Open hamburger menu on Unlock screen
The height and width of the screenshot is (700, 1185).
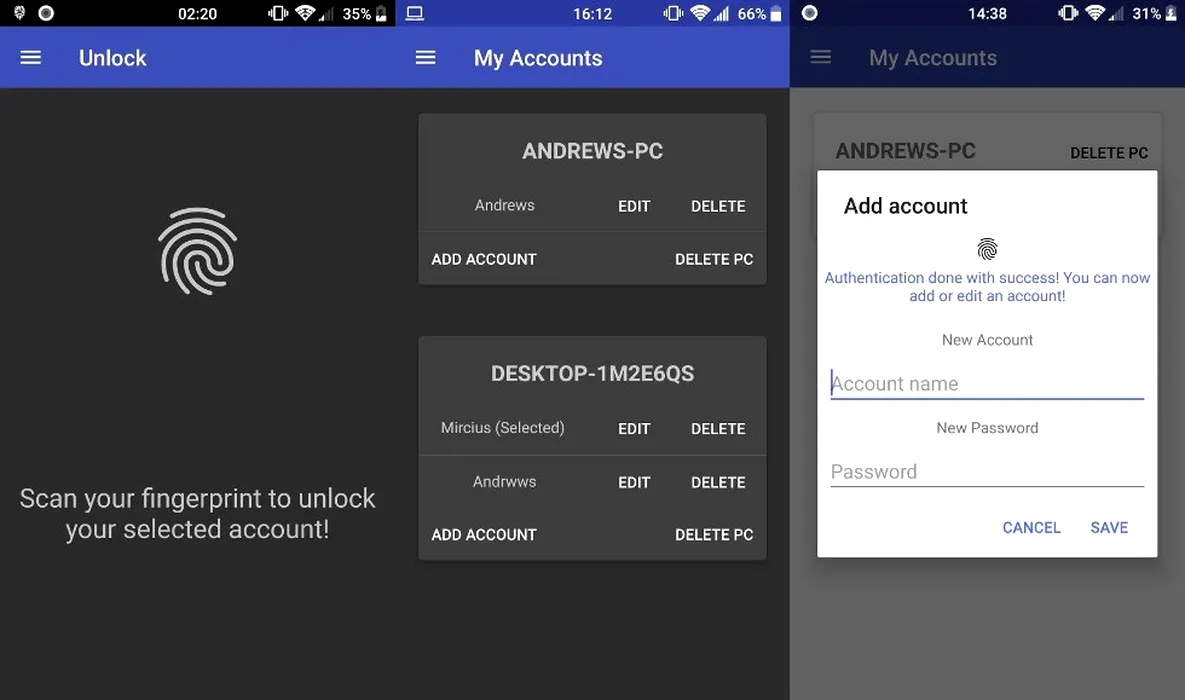tap(30, 57)
